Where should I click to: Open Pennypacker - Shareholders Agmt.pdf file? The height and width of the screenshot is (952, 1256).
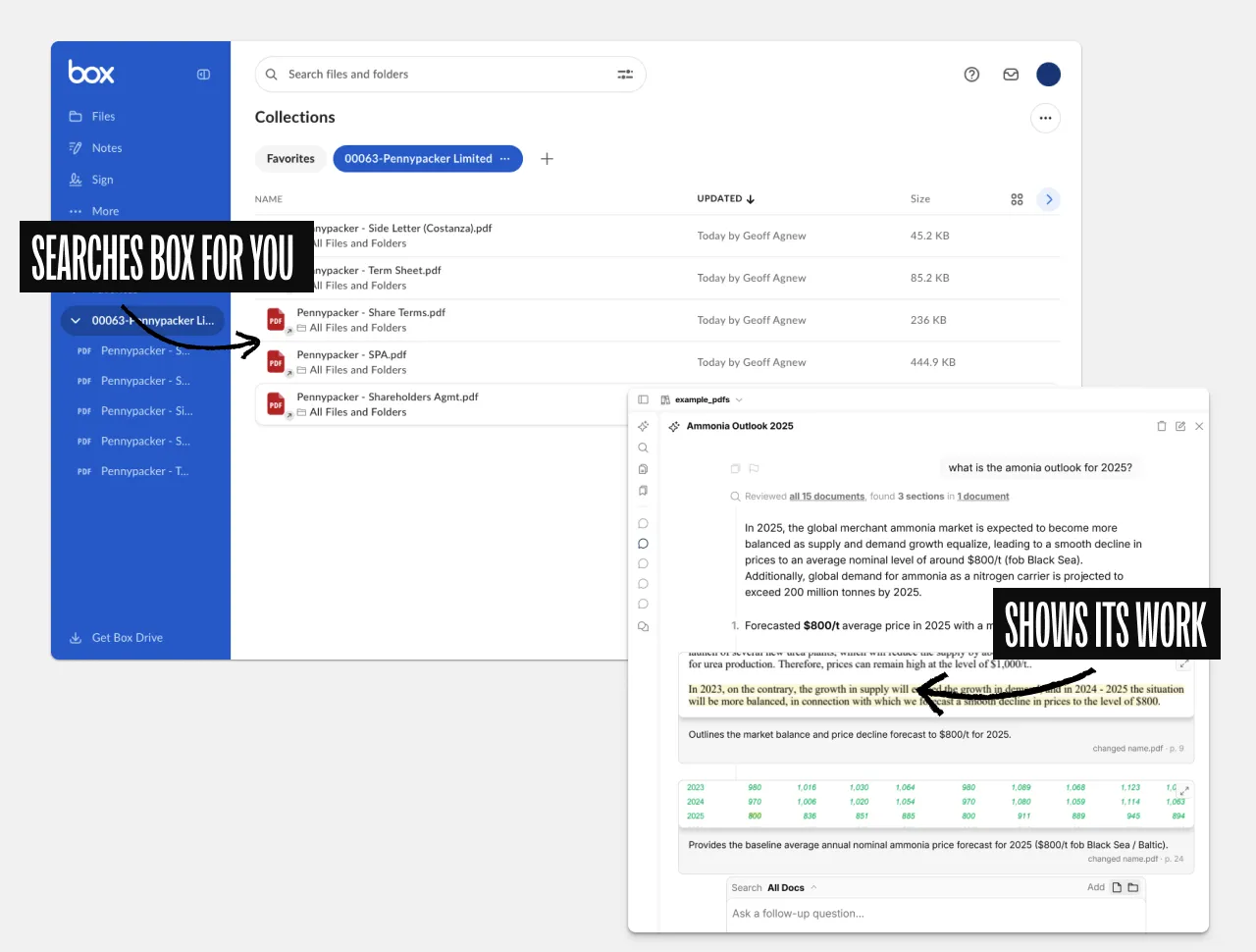[388, 397]
